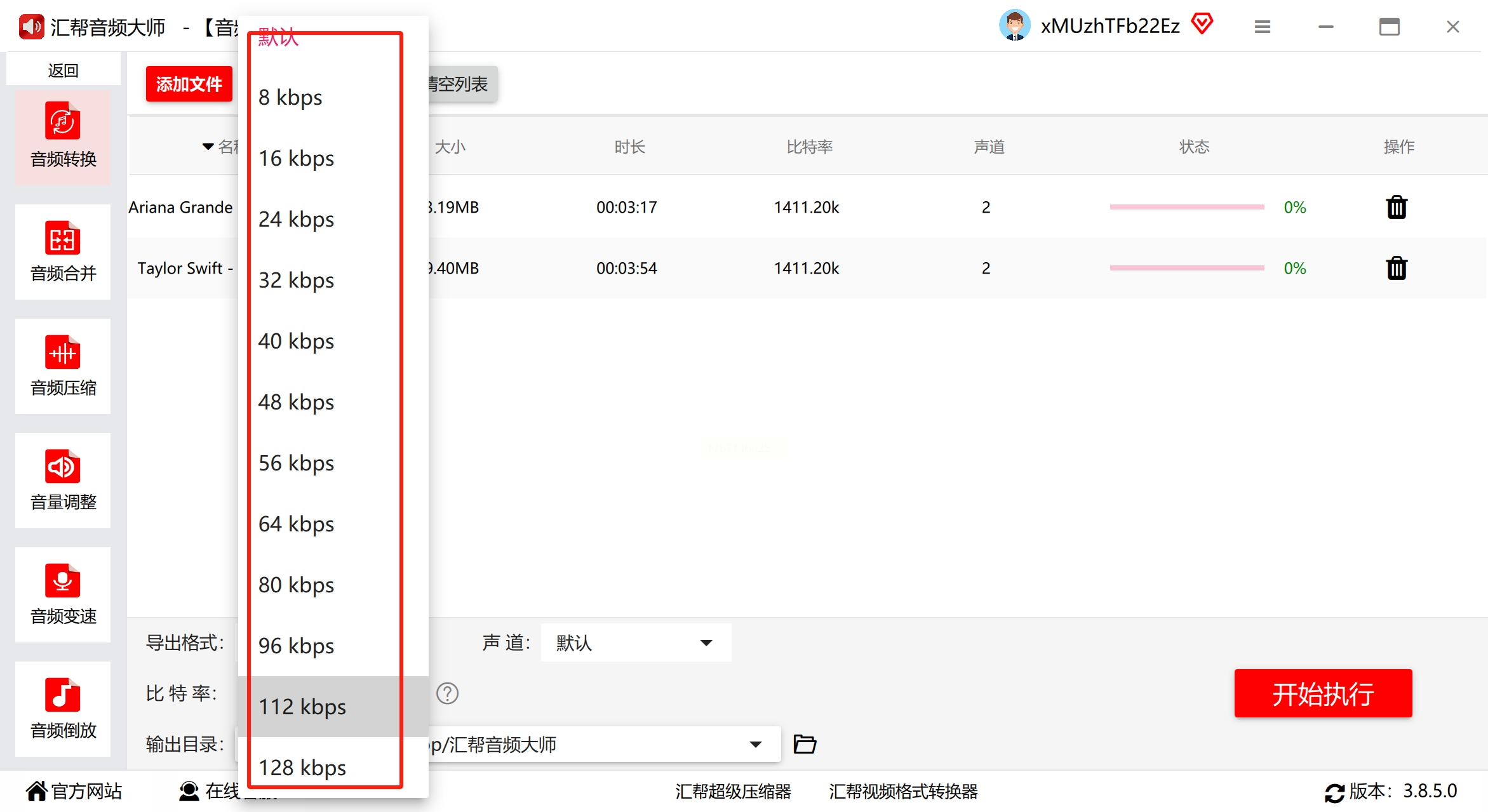The height and width of the screenshot is (812, 1488).
Task: Pick the 默认 default bitrate option
Action: [278, 37]
